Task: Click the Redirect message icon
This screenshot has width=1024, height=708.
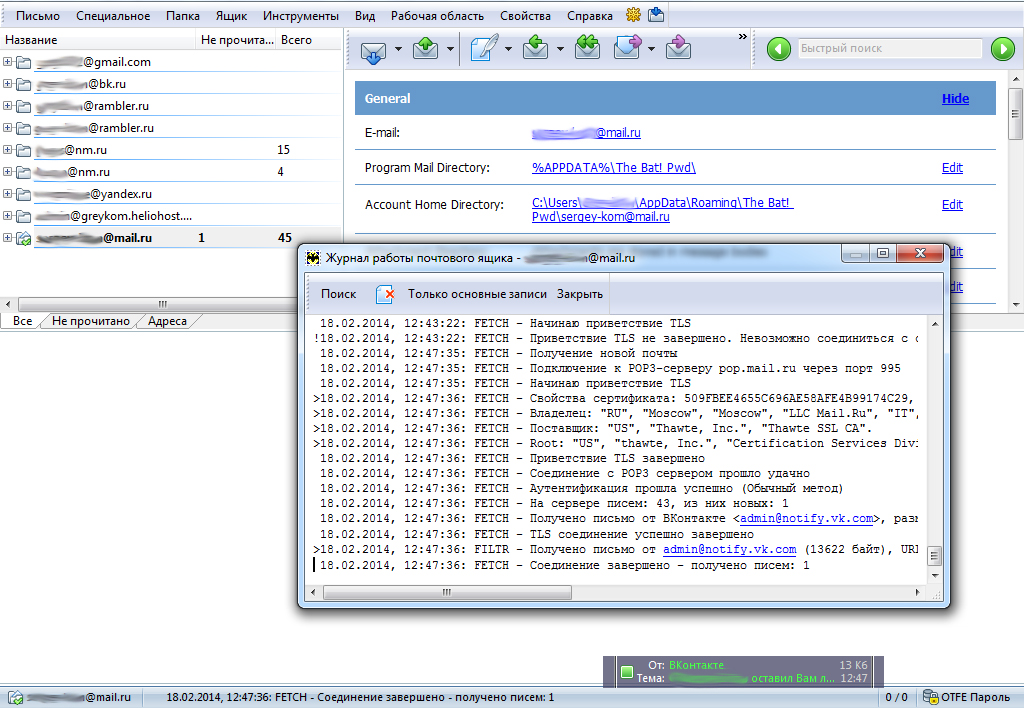Action: point(678,49)
